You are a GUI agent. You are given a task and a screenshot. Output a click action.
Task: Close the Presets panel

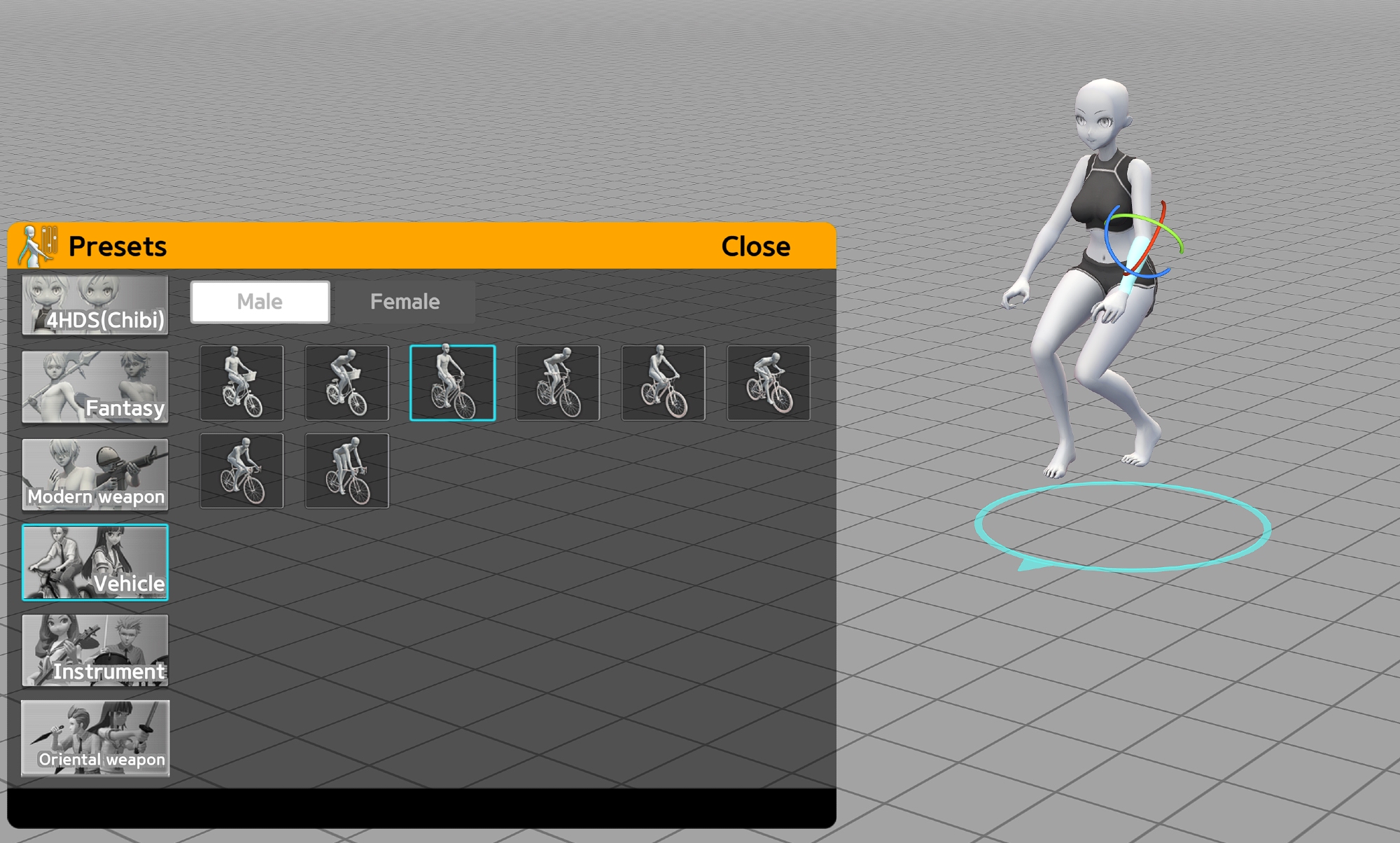click(755, 246)
